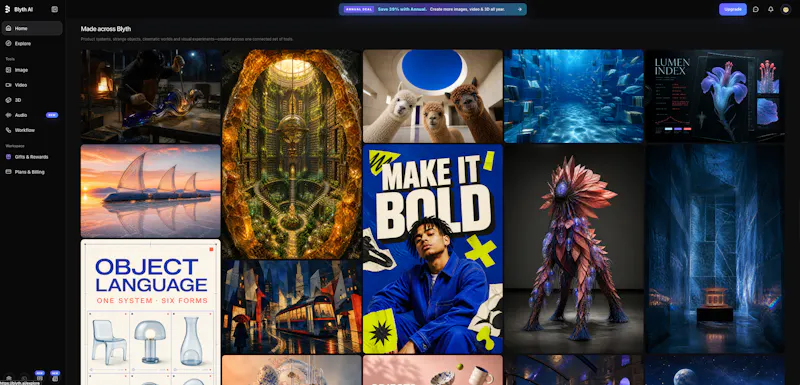Screen dimensions: 800x385
Task: Open the golden oval library garden image
Action: (291, 154)
